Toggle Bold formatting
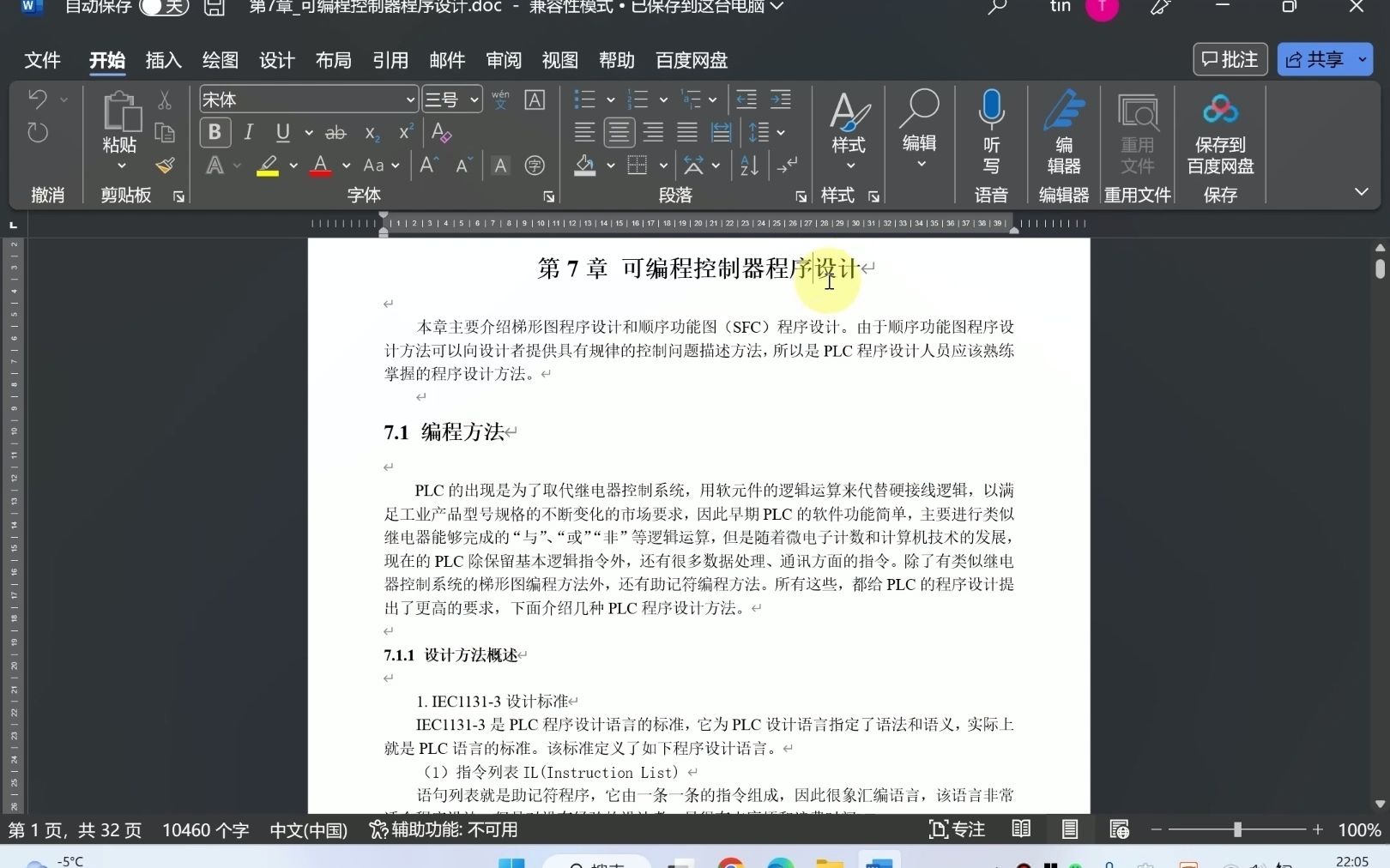Viewport: 1390px width, 868px height. point(215,133)
